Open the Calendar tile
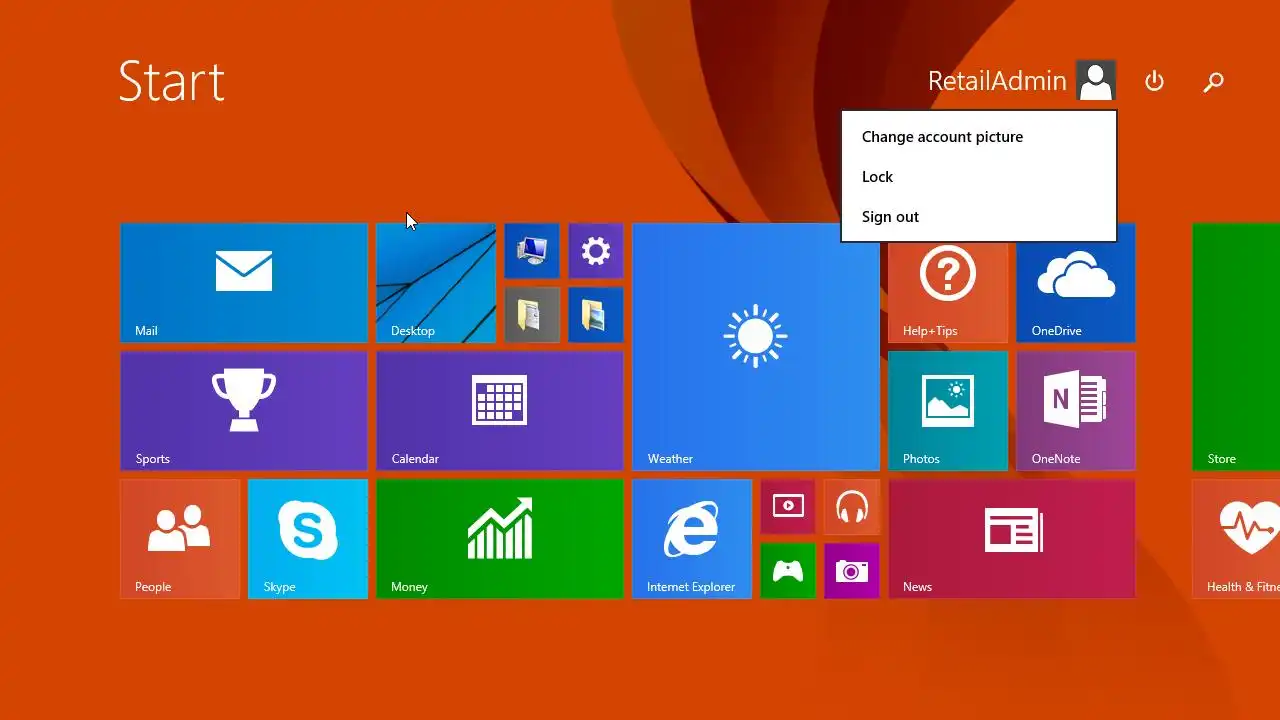Image resolution: width=1280 pixels, height=720 pixels. pyautogui.click(x=500, y=411)
